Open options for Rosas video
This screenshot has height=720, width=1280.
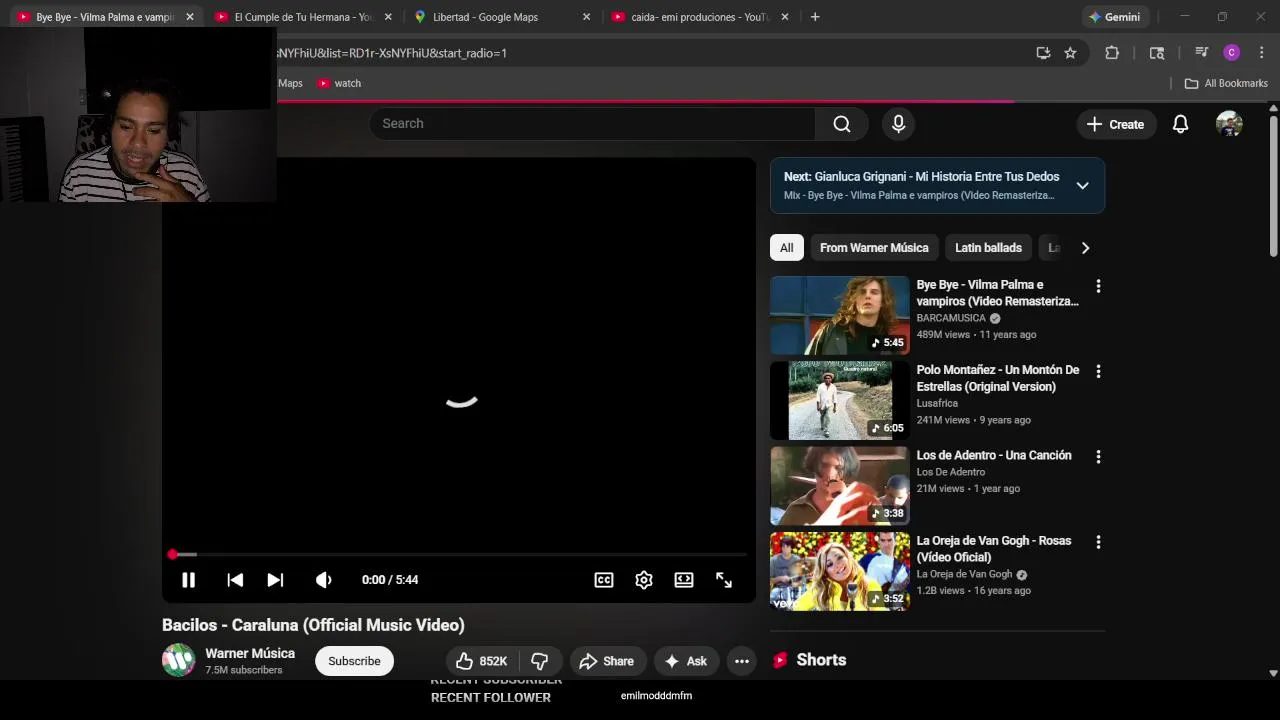(x=1098, y=542)
